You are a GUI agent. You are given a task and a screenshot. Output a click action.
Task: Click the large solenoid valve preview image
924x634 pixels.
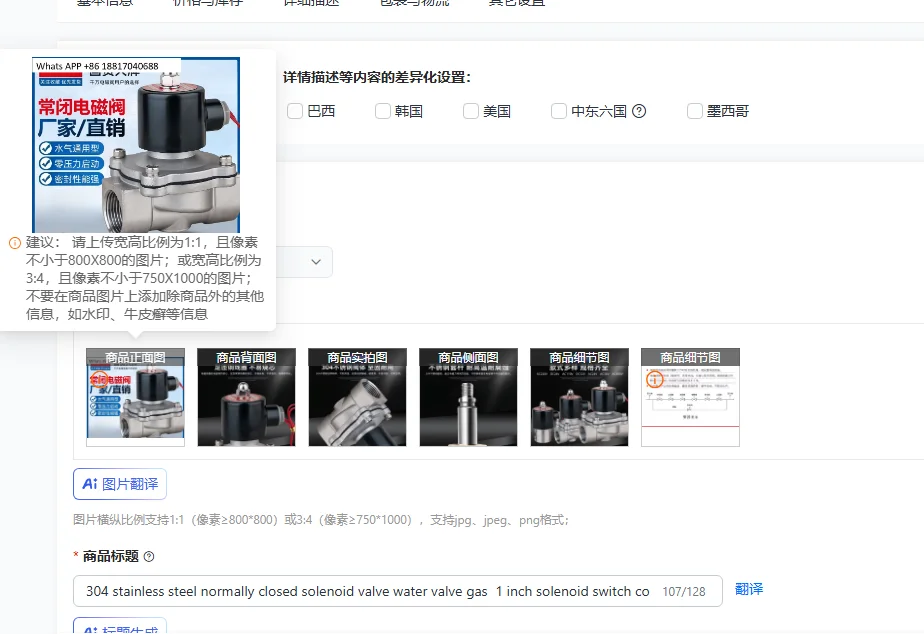tap(136, 144)
